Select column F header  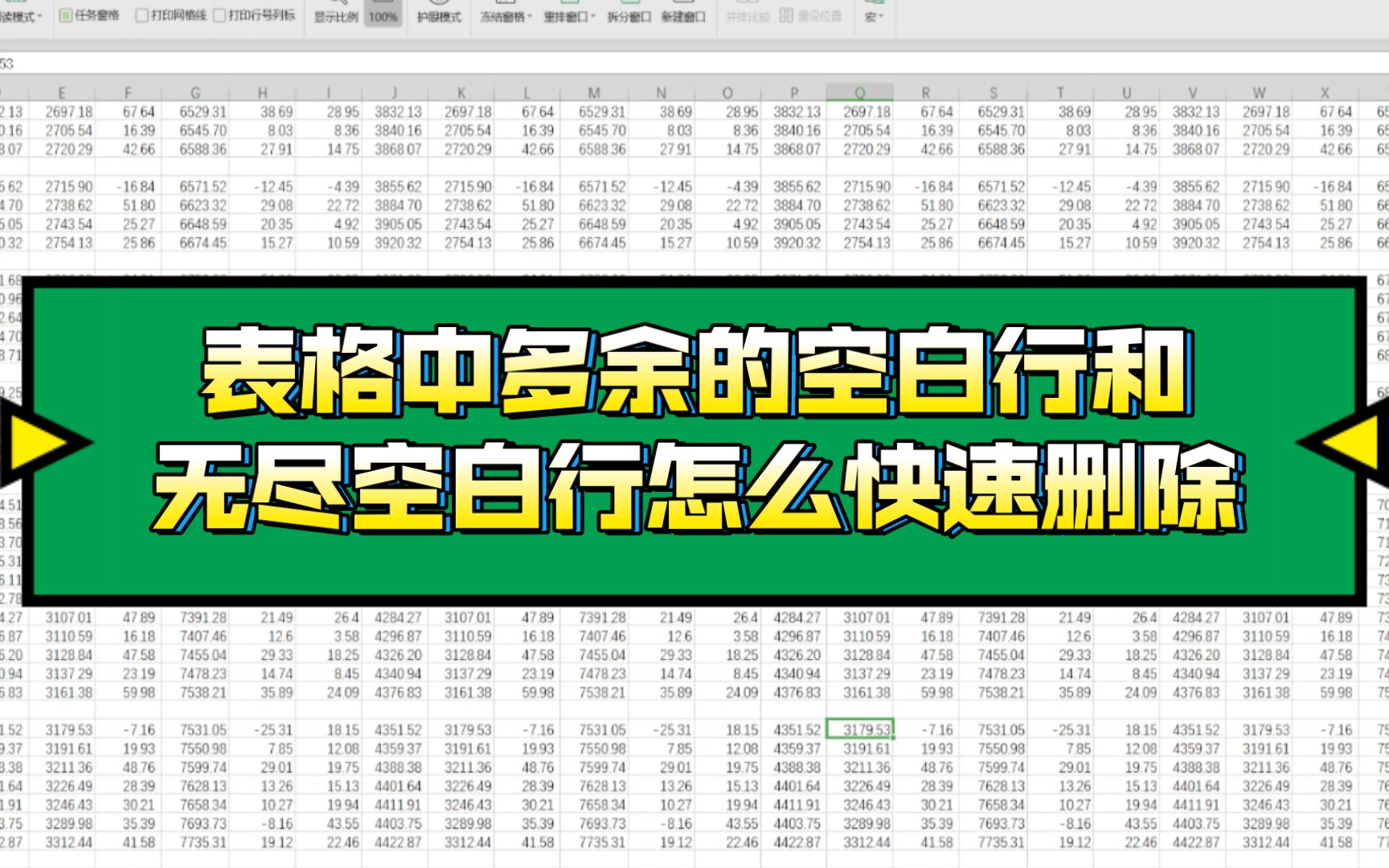[x=128, y=92]
